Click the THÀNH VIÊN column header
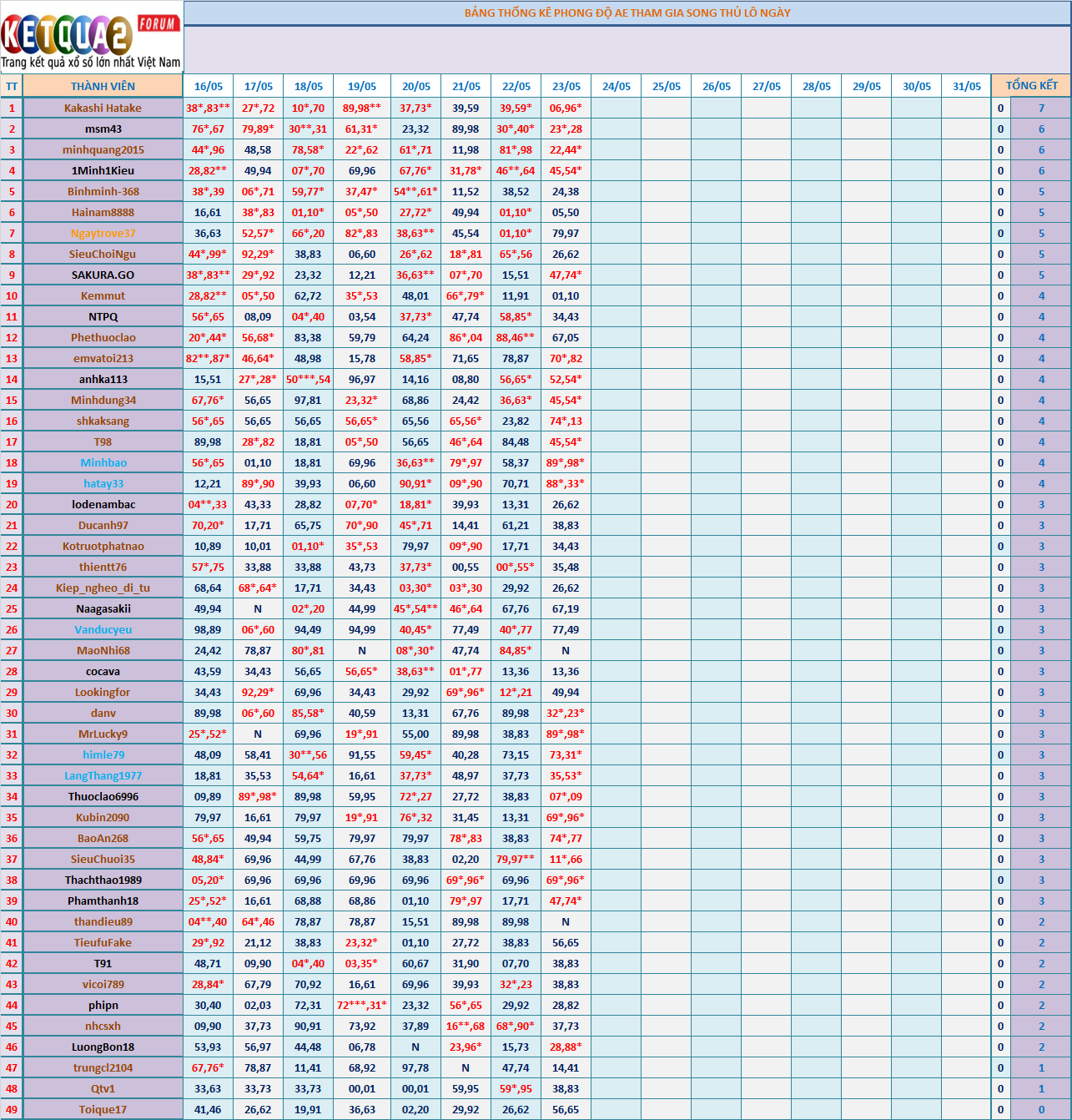 pos(103,86)
